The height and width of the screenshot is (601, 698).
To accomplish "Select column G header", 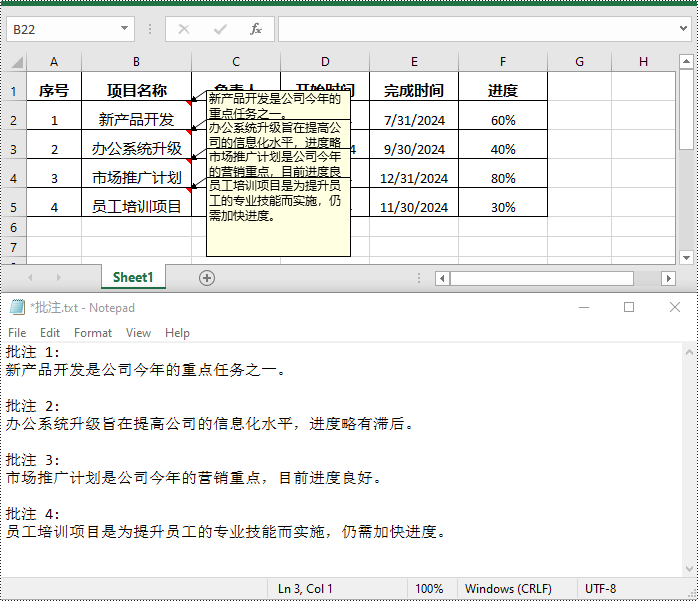I will [x=580, y=62].
